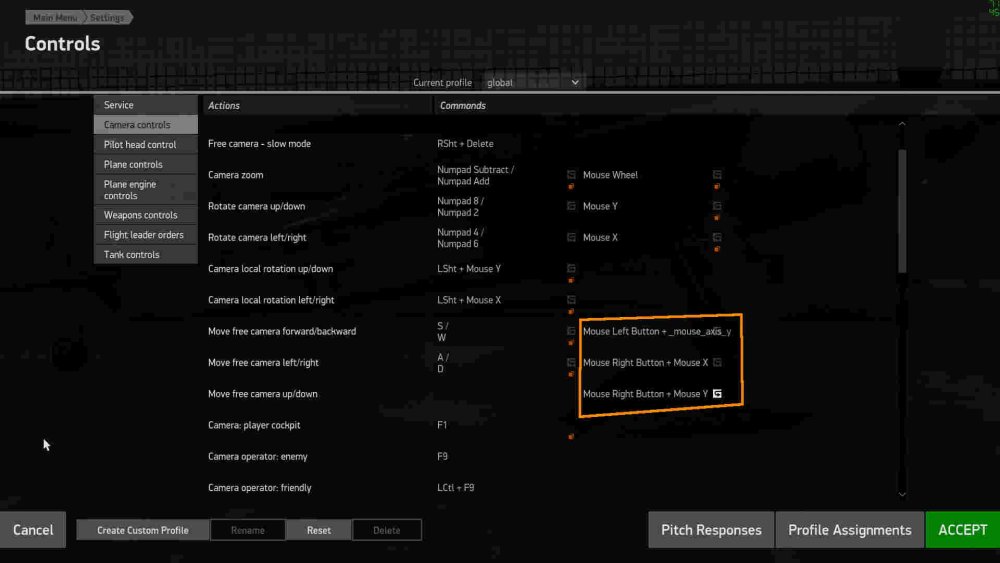Open Pitch Responses
Viewport: 1000px width, 563px height.
coord(711,530)
